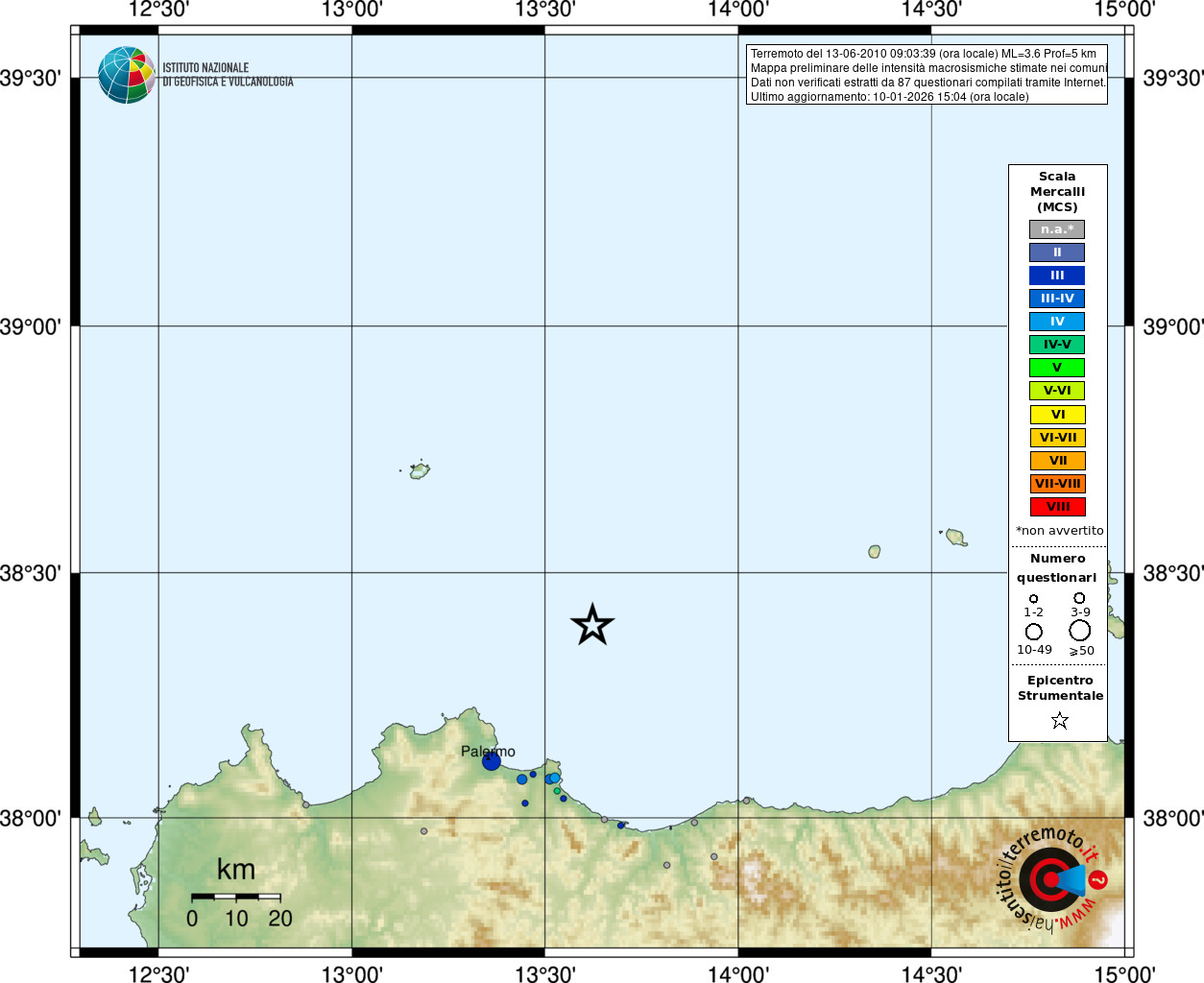Click the km scale bar
This screenshot has width=1204, height=983.
(x=236, y=897)
